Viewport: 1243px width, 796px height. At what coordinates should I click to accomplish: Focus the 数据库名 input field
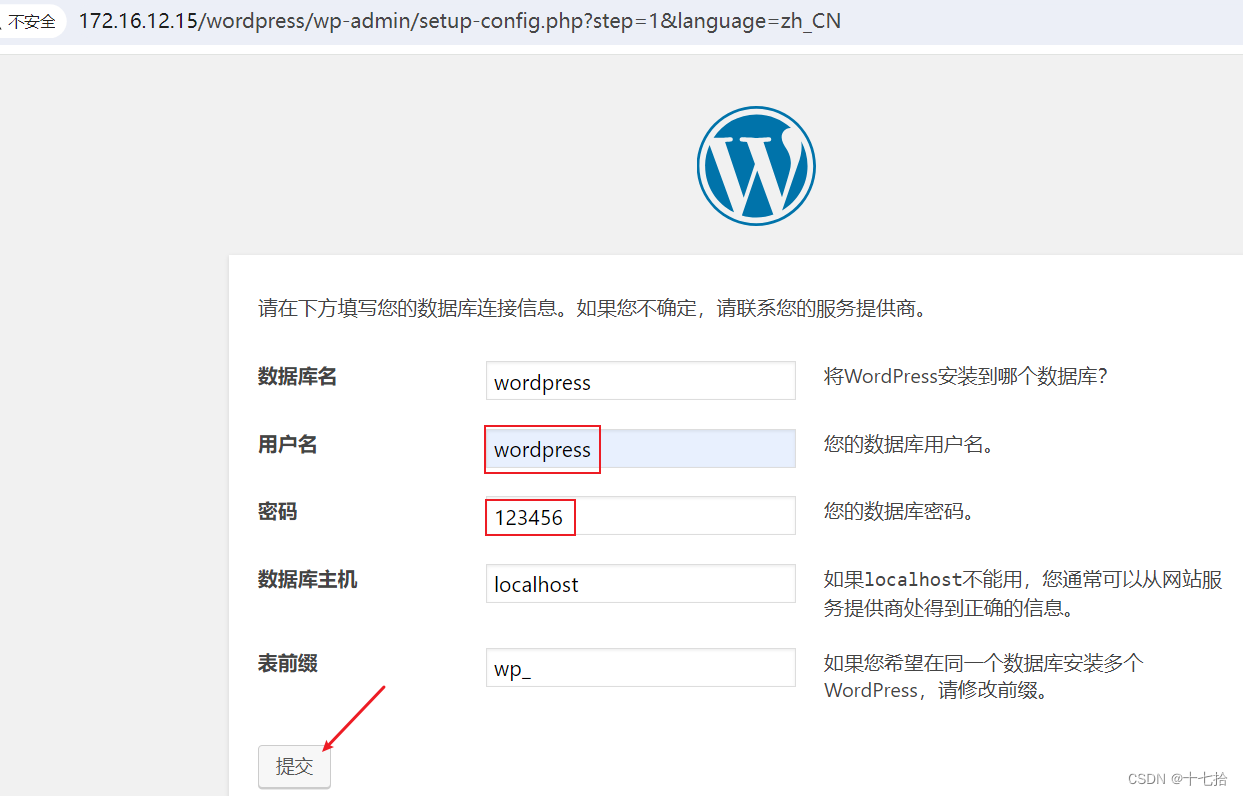point(640,381)
